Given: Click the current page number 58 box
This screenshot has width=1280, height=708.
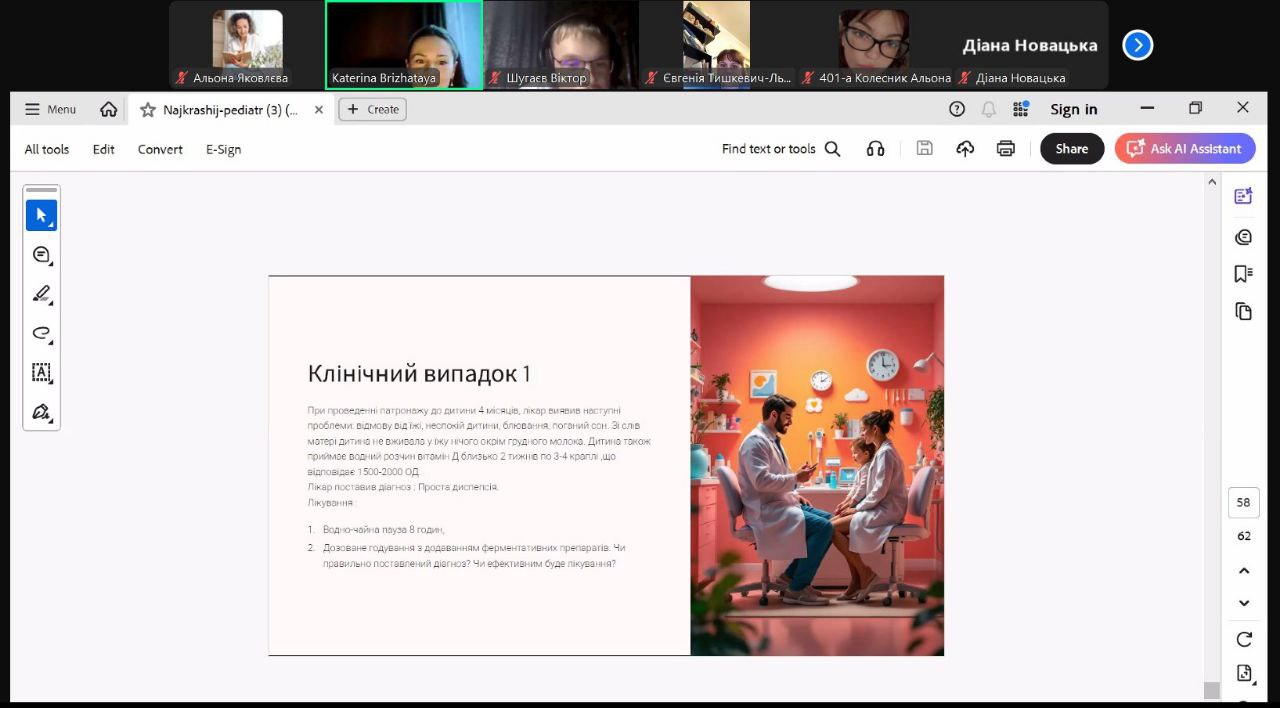Looking at the screenshot, I should coord(1243,502).
